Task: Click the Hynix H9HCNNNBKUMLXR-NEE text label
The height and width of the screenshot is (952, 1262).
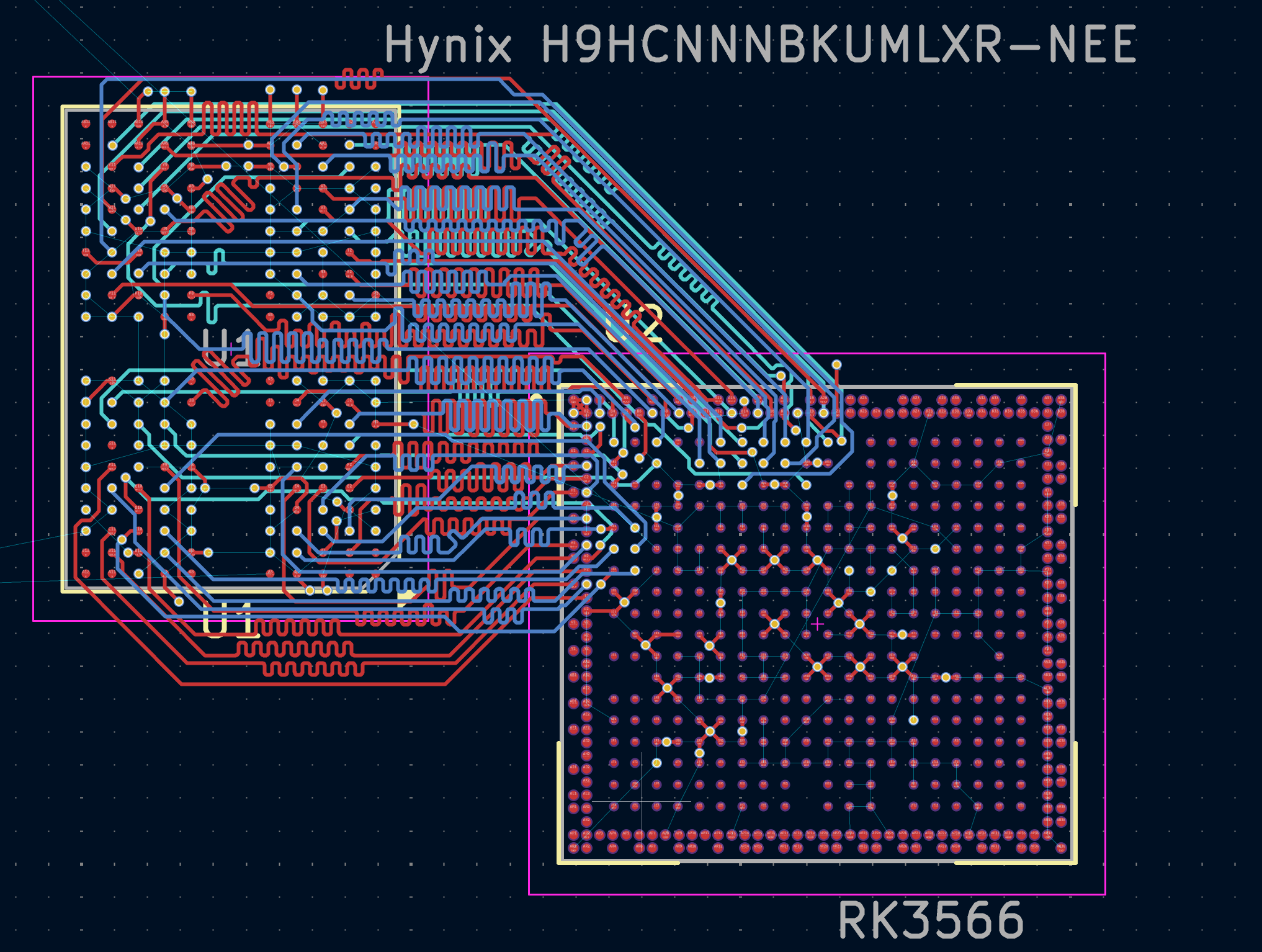Action: (760, 45)
